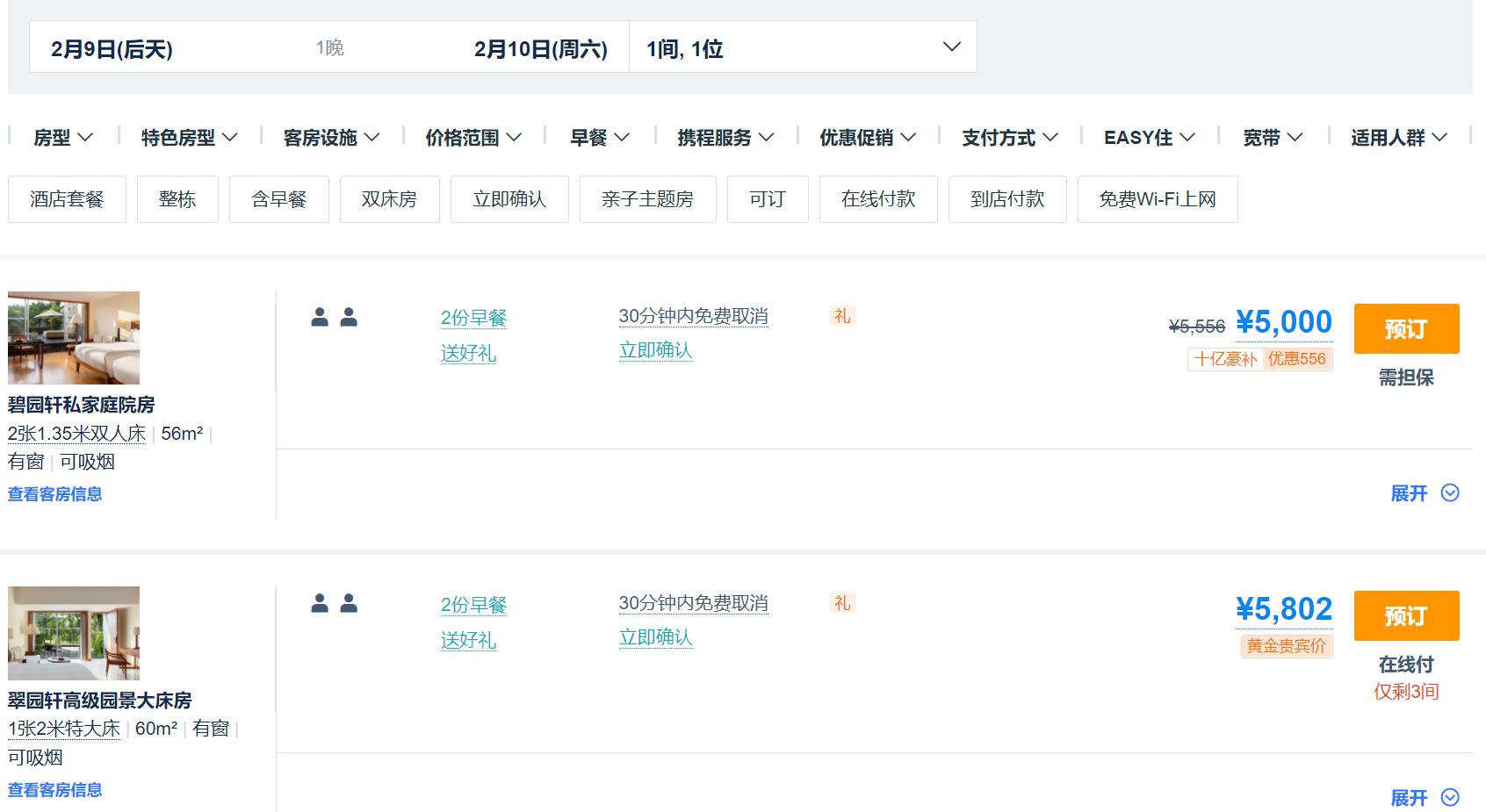Click the 碧园轩私家庭院房 room photo thumbnail

(74, 338)
